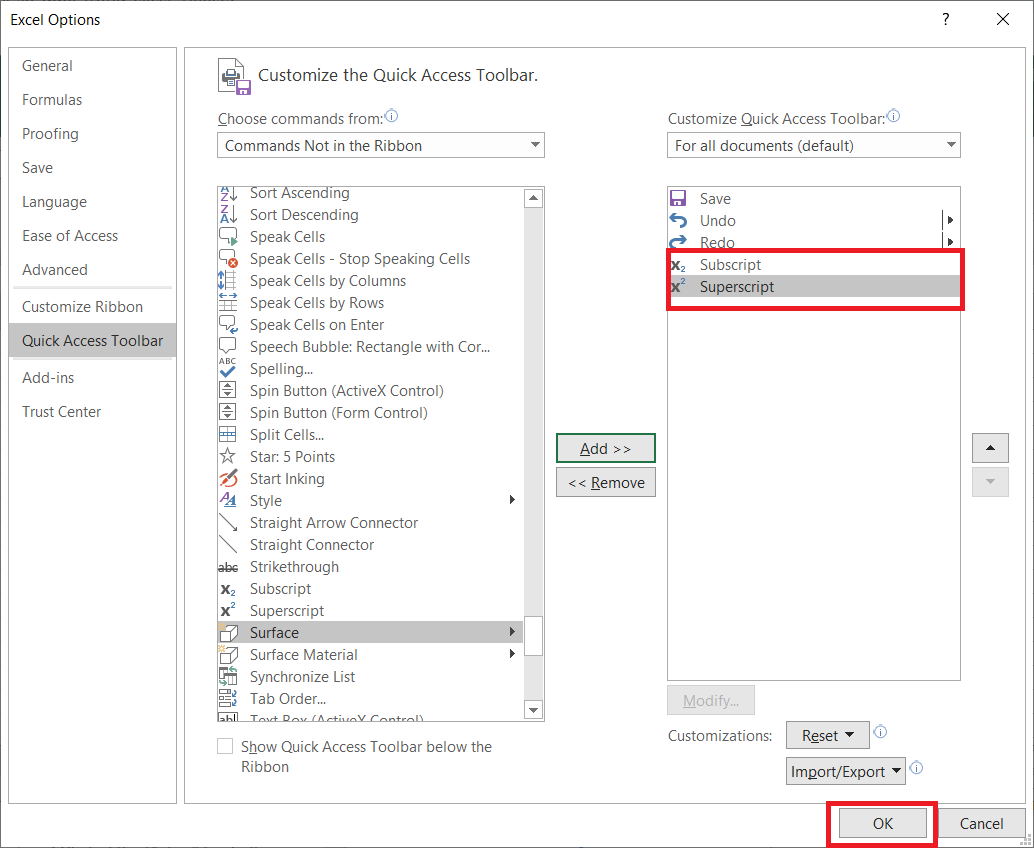Enable Show Quick Access Toolbar below the Ribbon
The width and height of the screenshot is (1034, 848).
(226, 746)
